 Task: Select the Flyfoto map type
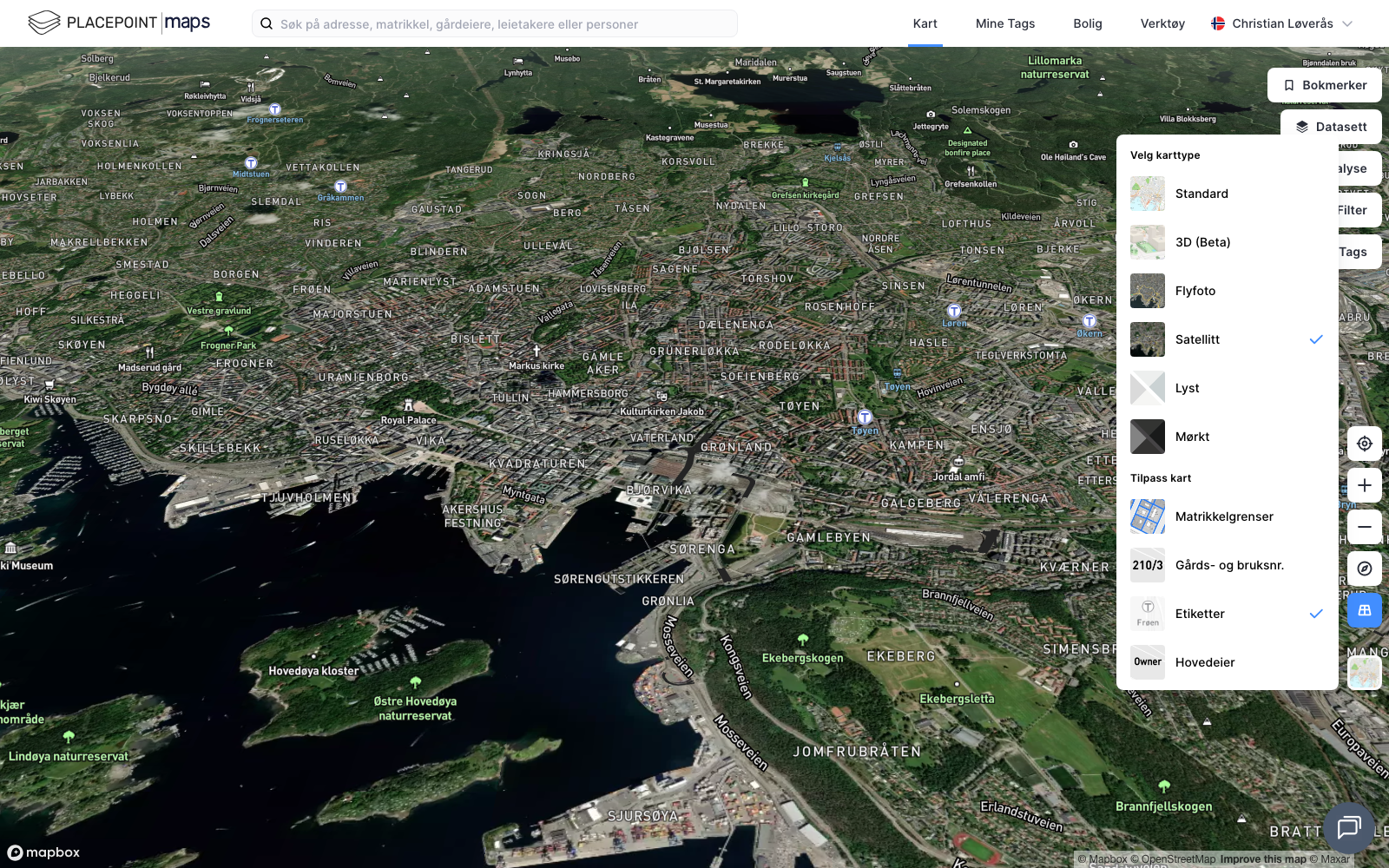(x=1228, y=291)
